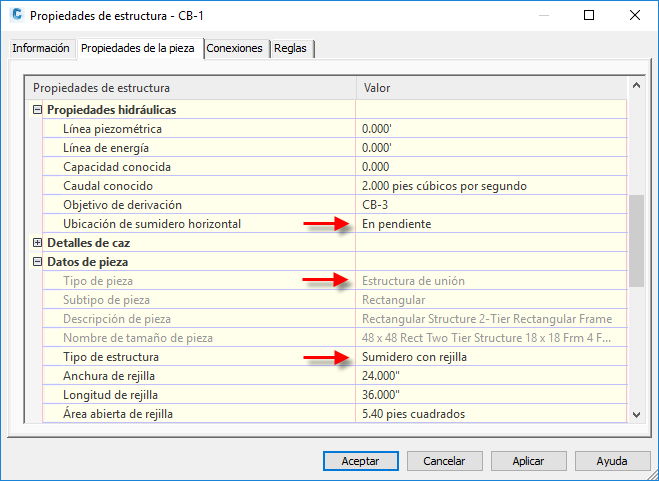Click the Cancelar button
The image size is (659, 481).
coord(444,461)
